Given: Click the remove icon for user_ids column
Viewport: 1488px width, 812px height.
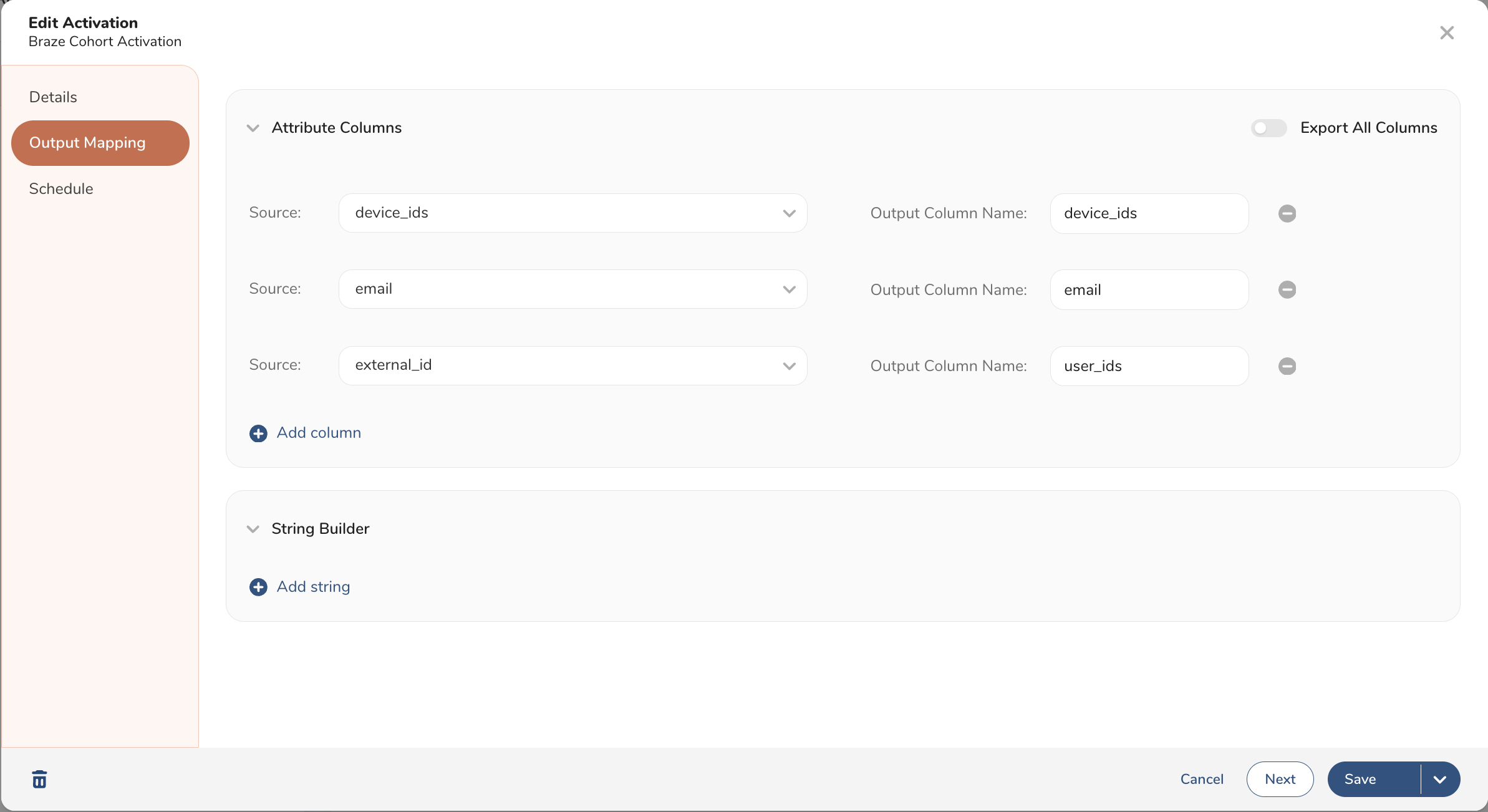Looking at the screenshot, I should [x=1287, y=365].
